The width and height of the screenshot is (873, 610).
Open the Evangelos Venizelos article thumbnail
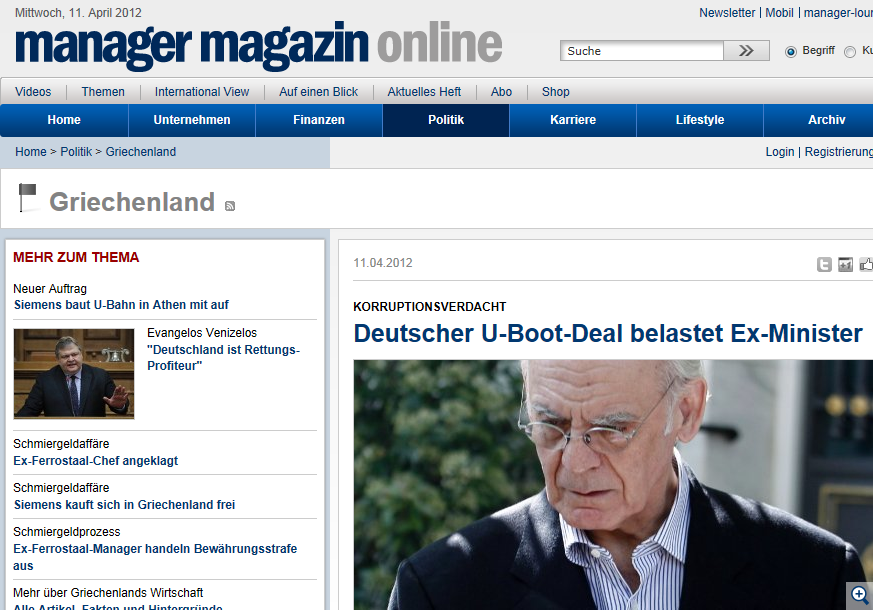73,373
